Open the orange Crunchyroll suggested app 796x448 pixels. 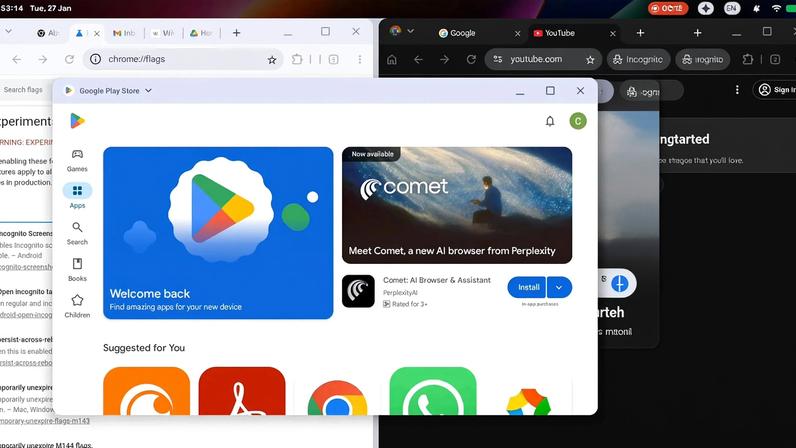[x=146, y=391]
